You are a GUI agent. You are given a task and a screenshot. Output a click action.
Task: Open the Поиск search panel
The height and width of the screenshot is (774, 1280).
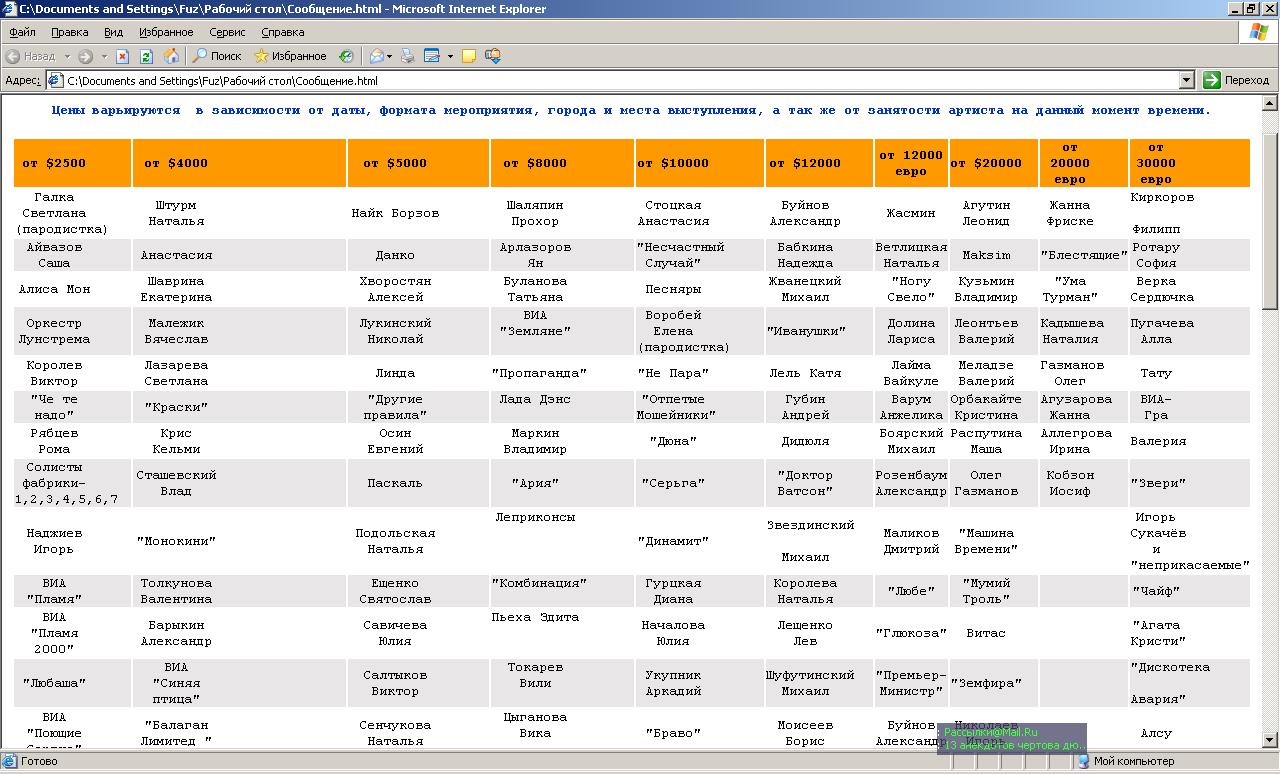[x=217, y=56]
